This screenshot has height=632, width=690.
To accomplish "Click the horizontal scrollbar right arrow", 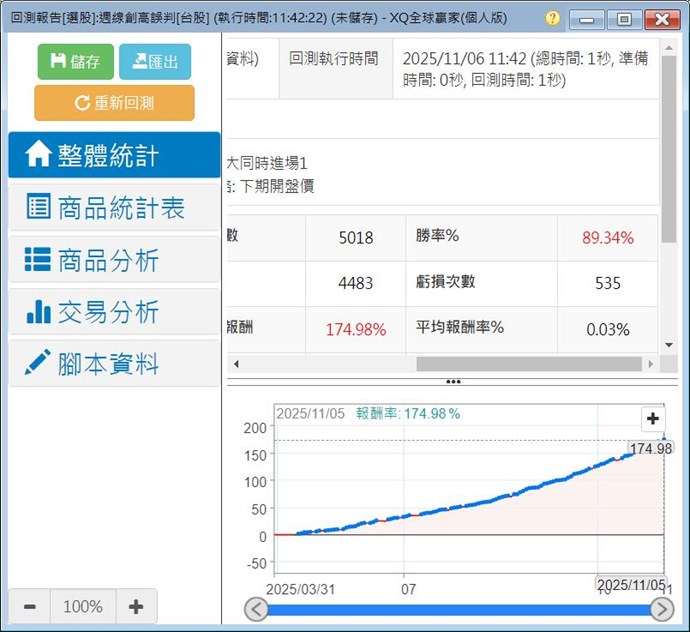I will 651,364.
